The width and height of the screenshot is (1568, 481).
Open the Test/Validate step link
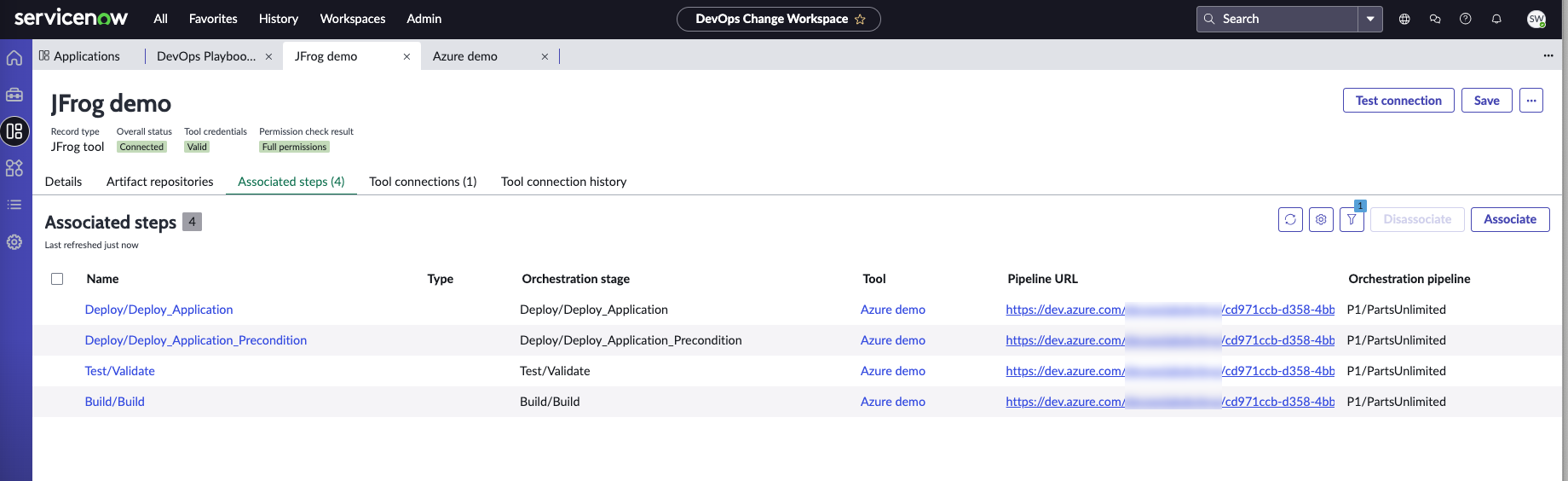(120, 371)
